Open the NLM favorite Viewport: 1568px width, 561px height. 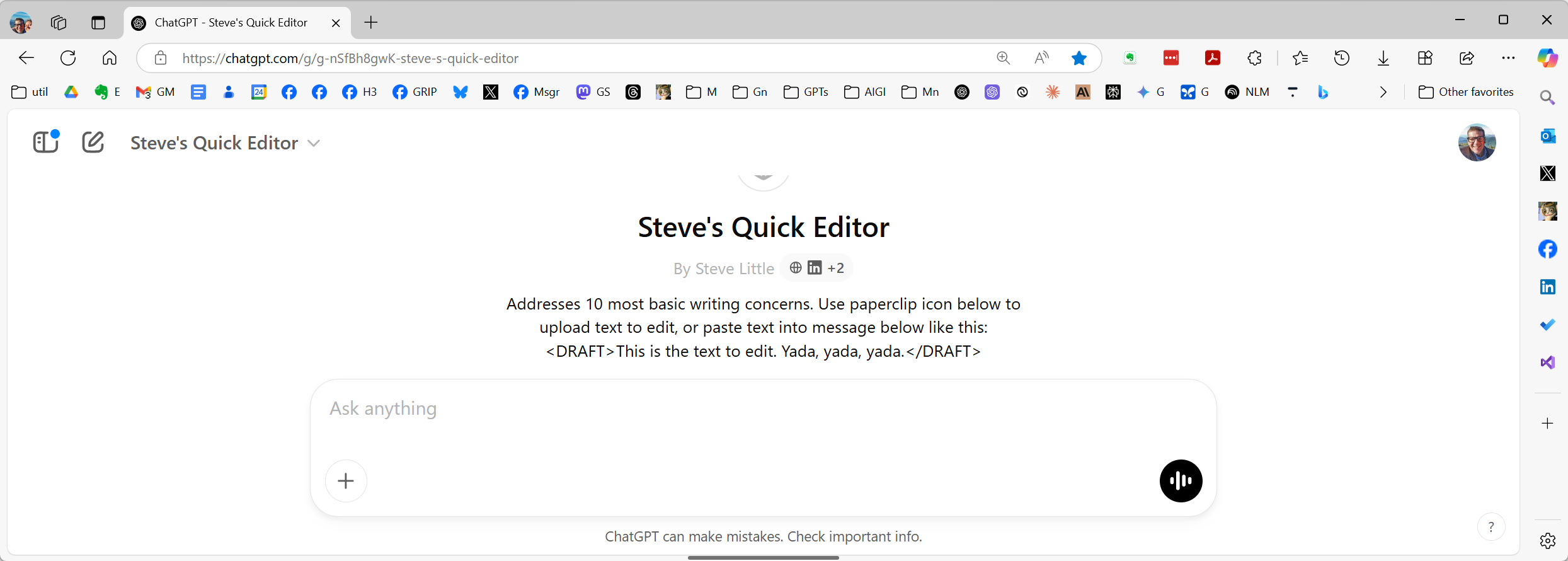point(1247,92)
